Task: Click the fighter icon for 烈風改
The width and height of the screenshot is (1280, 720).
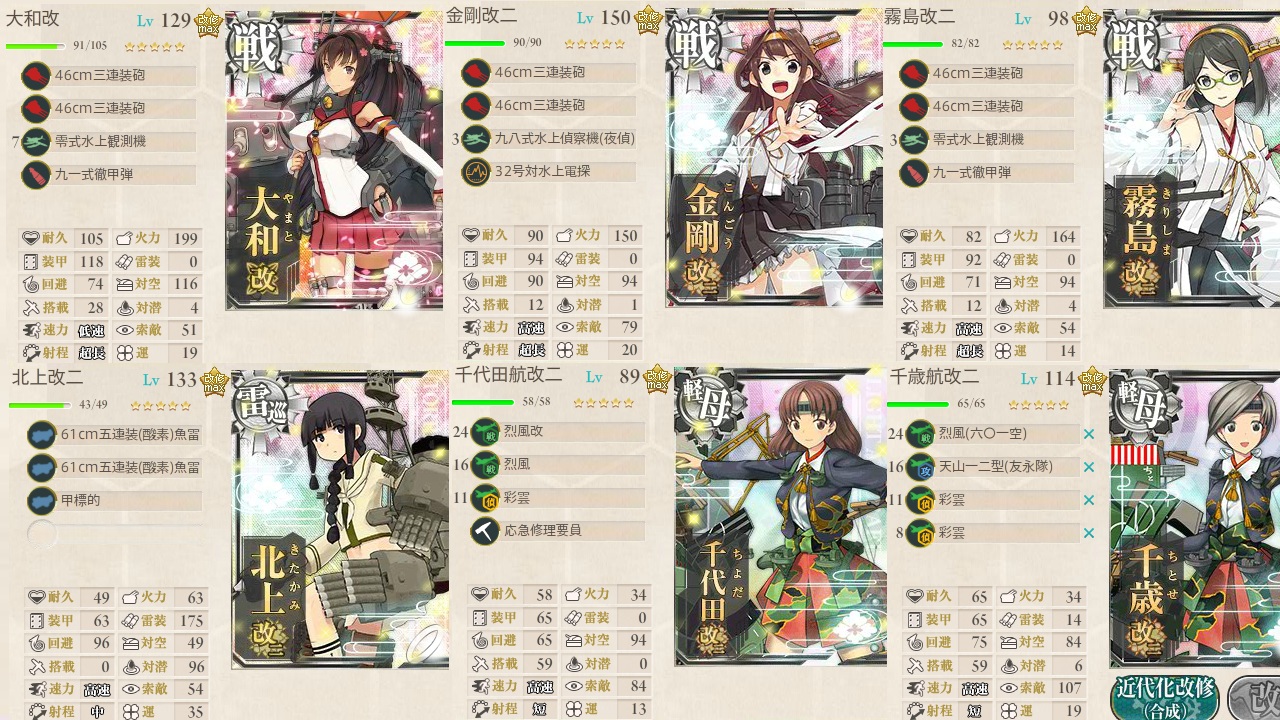Action: (484, 431)
